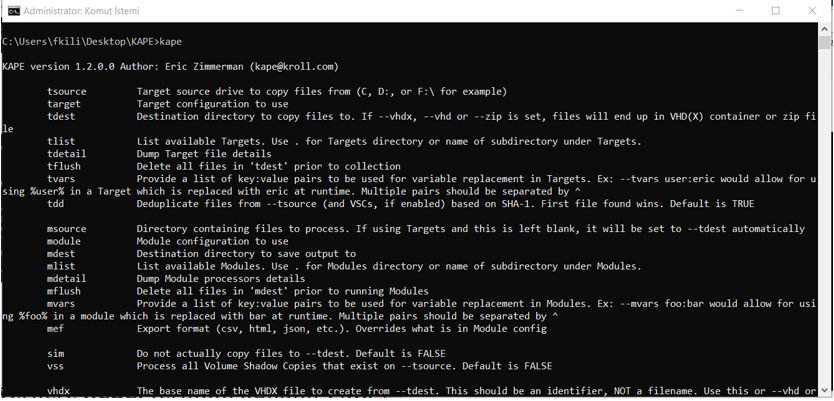Click the Command Prompt system menu icon
This screenshot has height=401, width=834.
tap(14, 11)
